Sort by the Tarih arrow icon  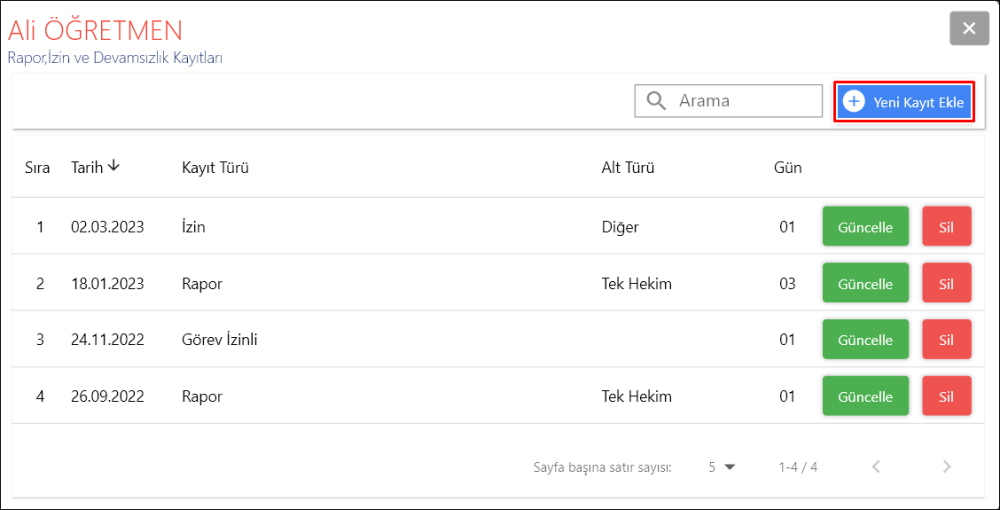tap(114, 166)
